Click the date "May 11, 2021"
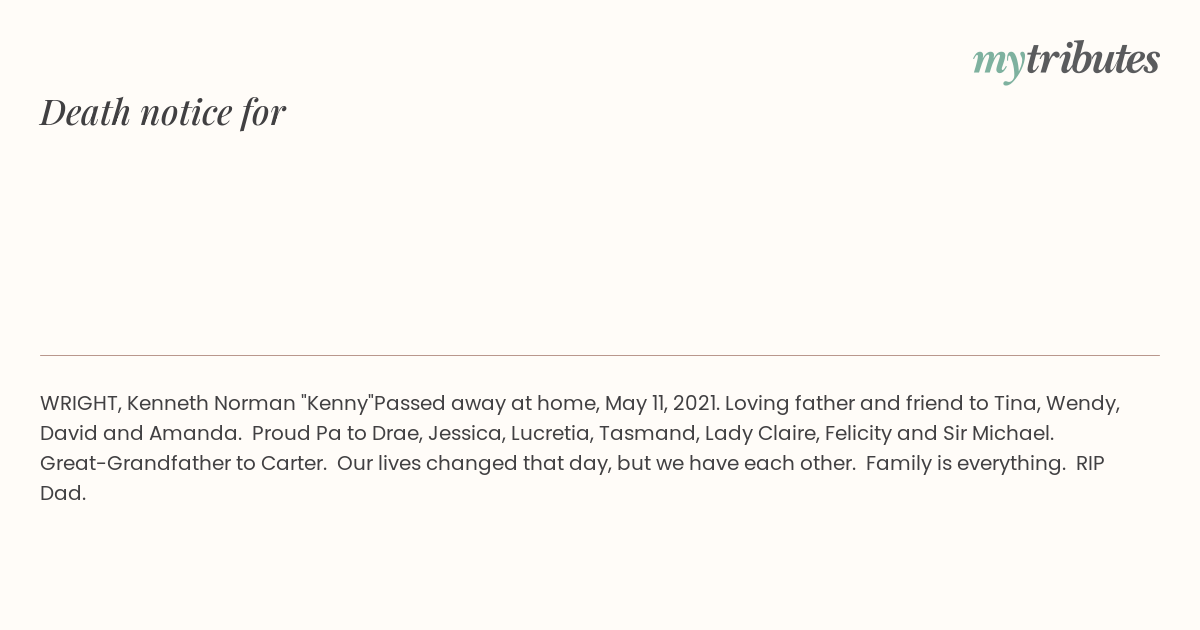1200x630 pixels. [x=661, y=404]
